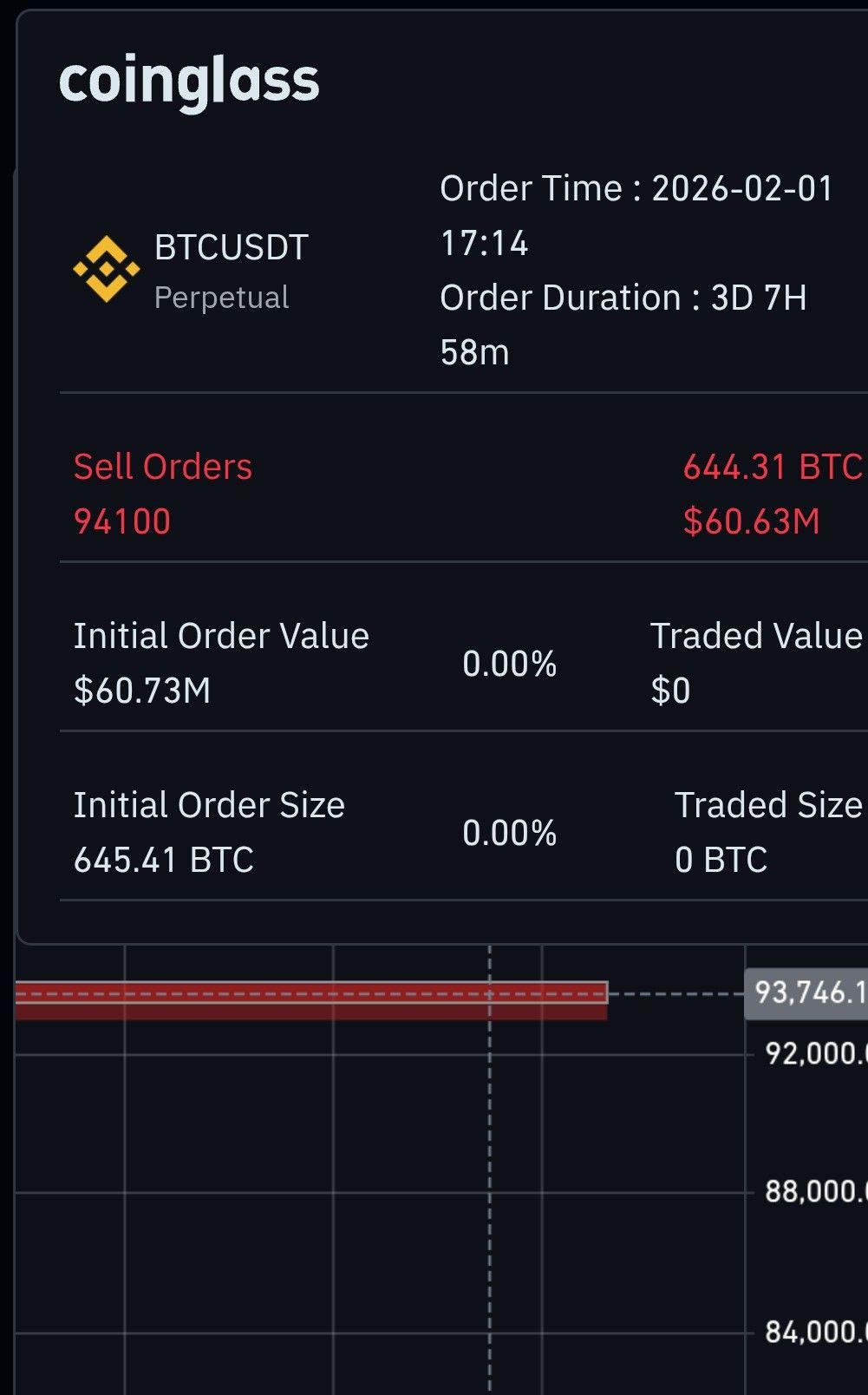Image resolution: width=868 pixels, height=1395 pixels.
Task: Click the Initial Order Size label
Action: (209, 805)
